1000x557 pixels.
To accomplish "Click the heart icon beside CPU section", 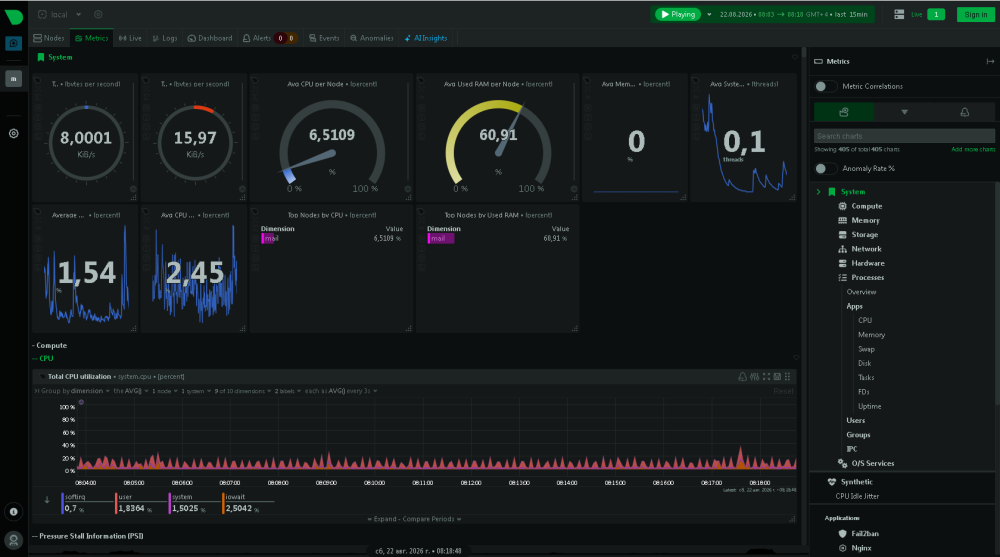I will [795, 358].
